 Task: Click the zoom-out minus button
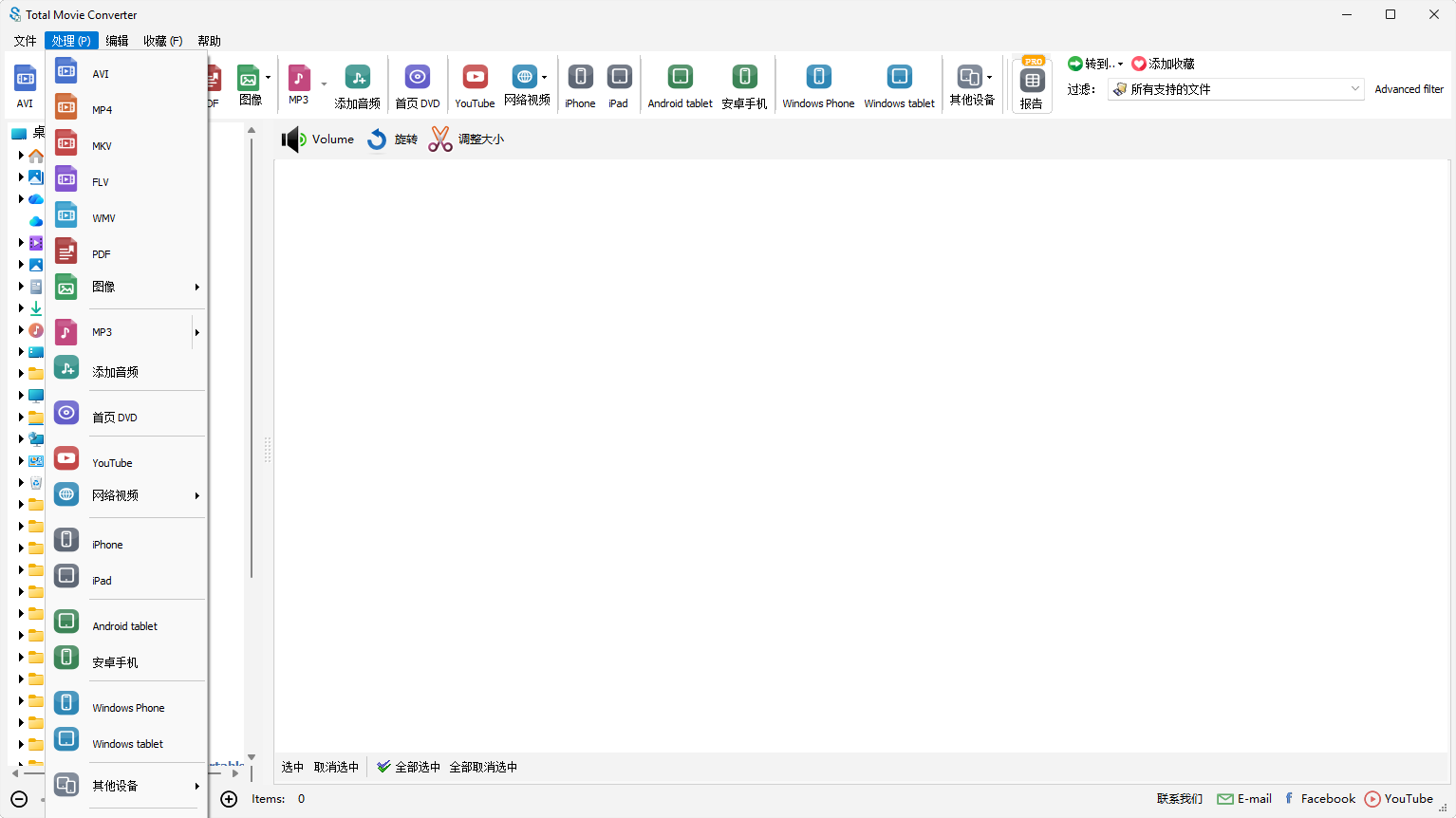coord(19,799)
